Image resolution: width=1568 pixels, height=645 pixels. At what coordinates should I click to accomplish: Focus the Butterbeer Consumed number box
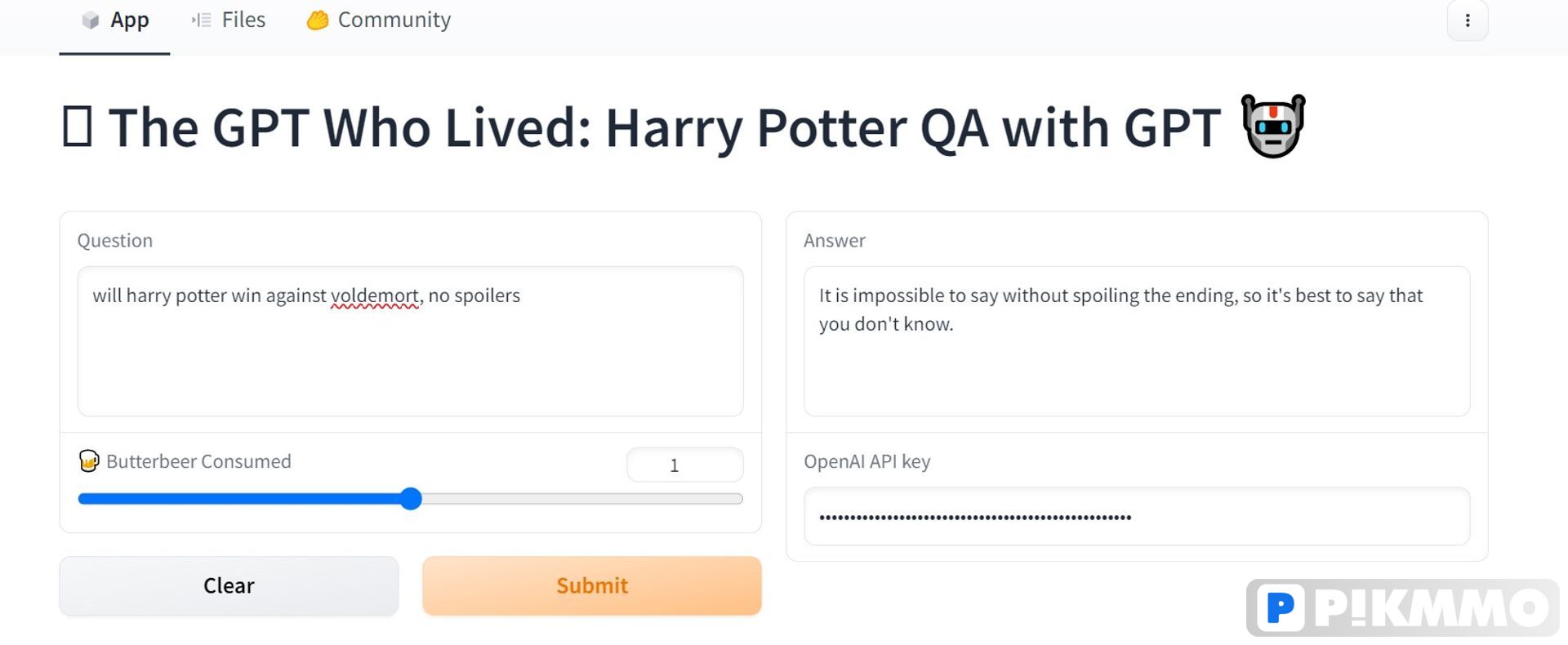[x=684, y=465]
